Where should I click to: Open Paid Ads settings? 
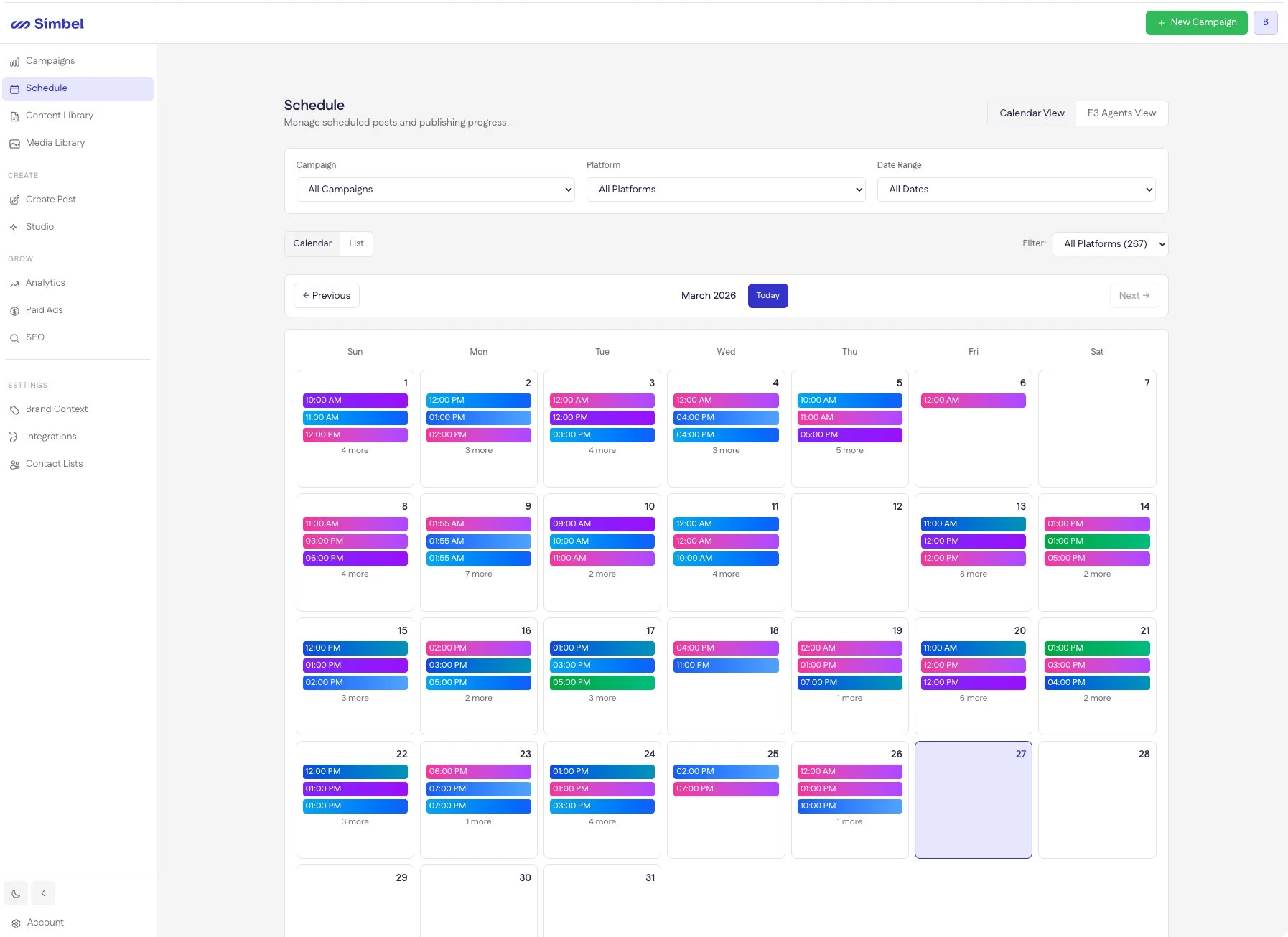(44, 310)
